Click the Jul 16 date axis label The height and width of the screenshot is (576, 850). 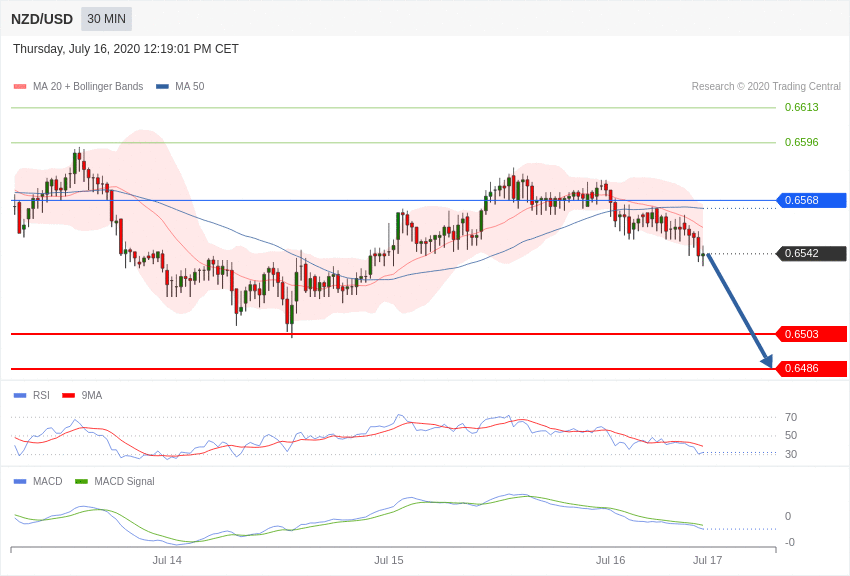tap(610, 560)
